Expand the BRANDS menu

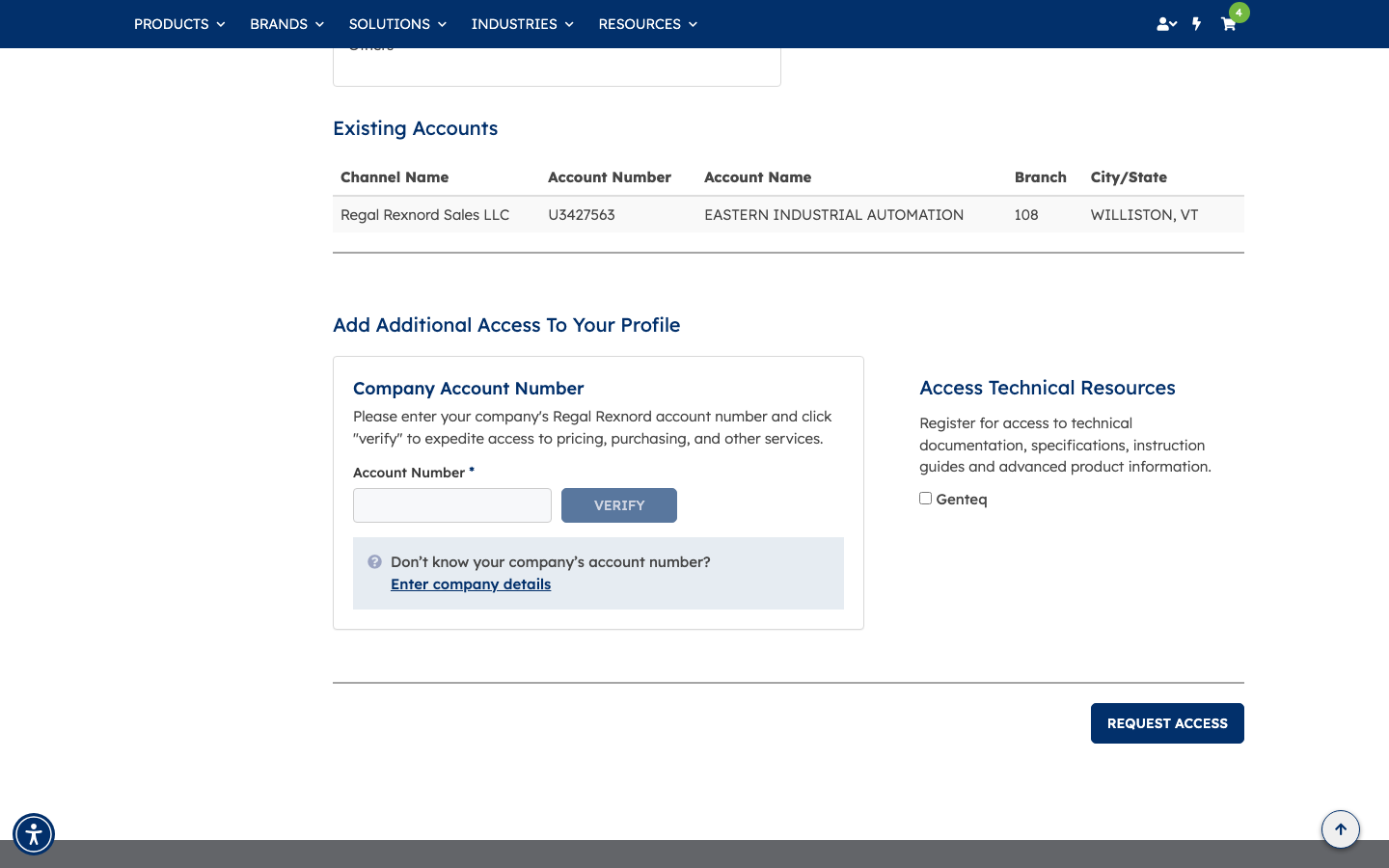tap(286, 24)
